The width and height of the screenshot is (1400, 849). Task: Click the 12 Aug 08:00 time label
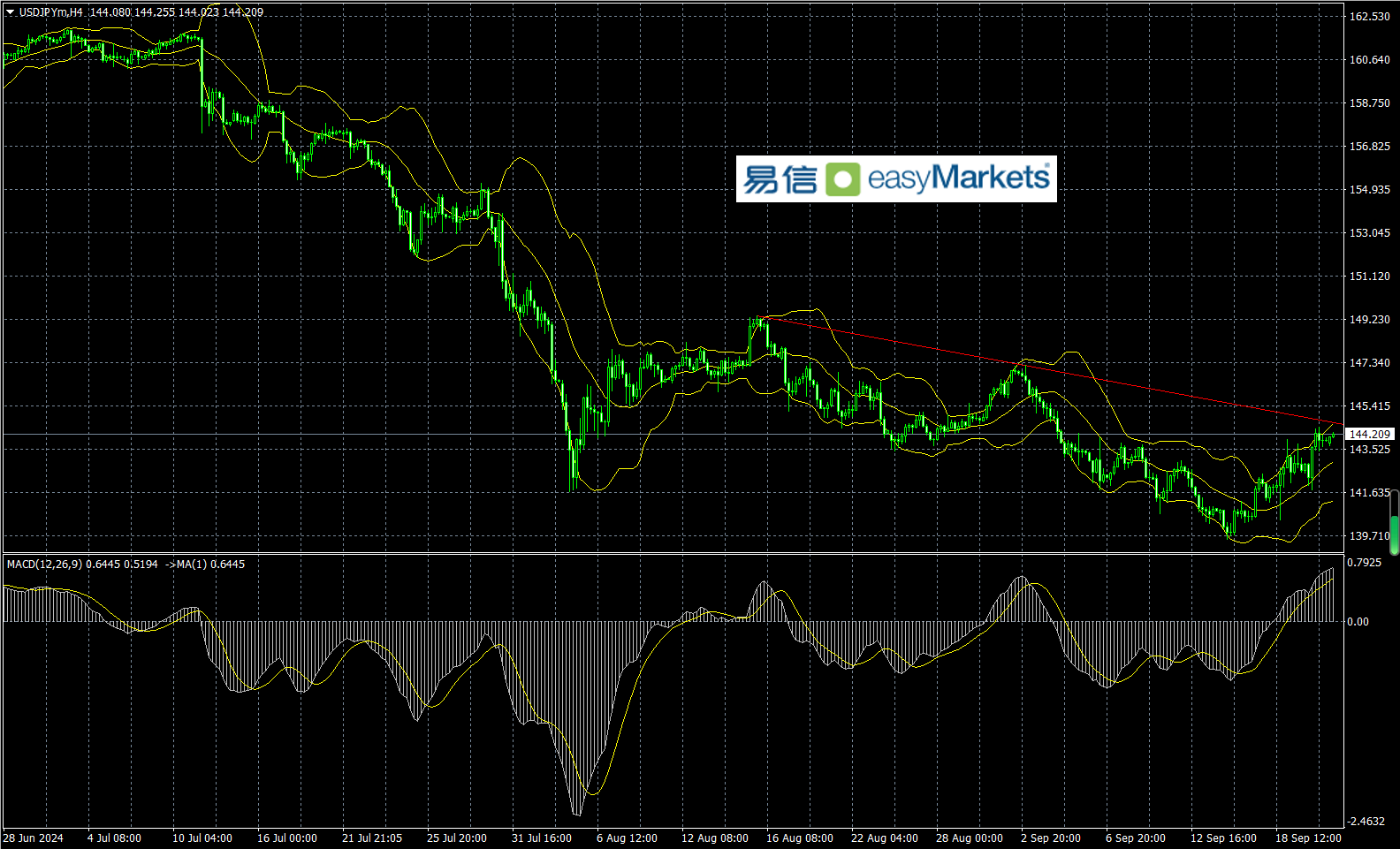point(715,838)
